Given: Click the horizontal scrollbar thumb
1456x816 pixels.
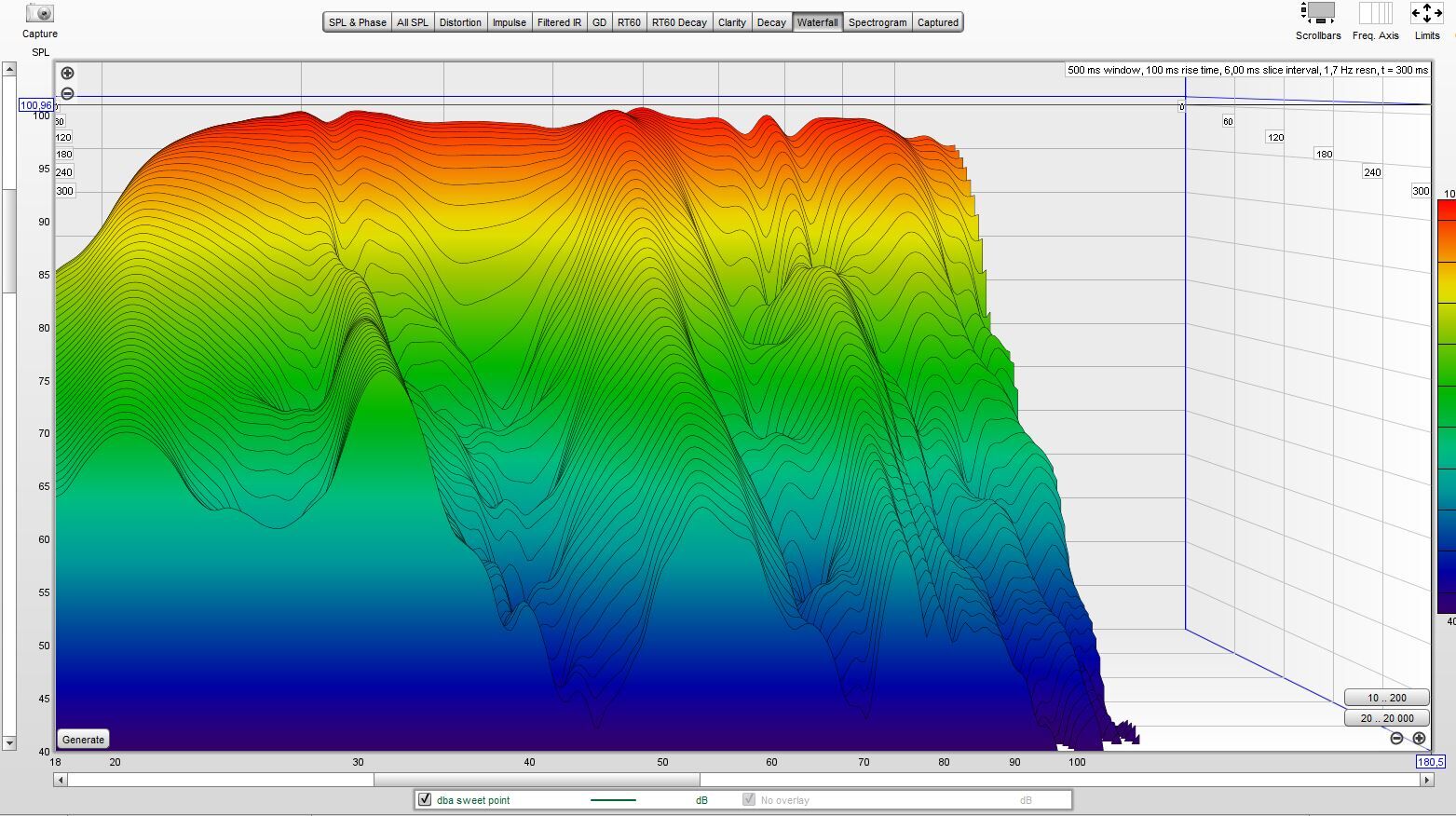Looking at the screenshot, I should 537,780.
